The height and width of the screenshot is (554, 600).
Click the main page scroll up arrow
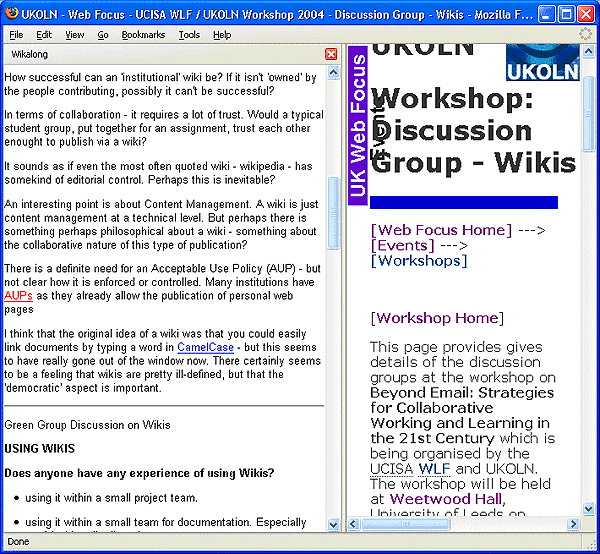point(589,51)
